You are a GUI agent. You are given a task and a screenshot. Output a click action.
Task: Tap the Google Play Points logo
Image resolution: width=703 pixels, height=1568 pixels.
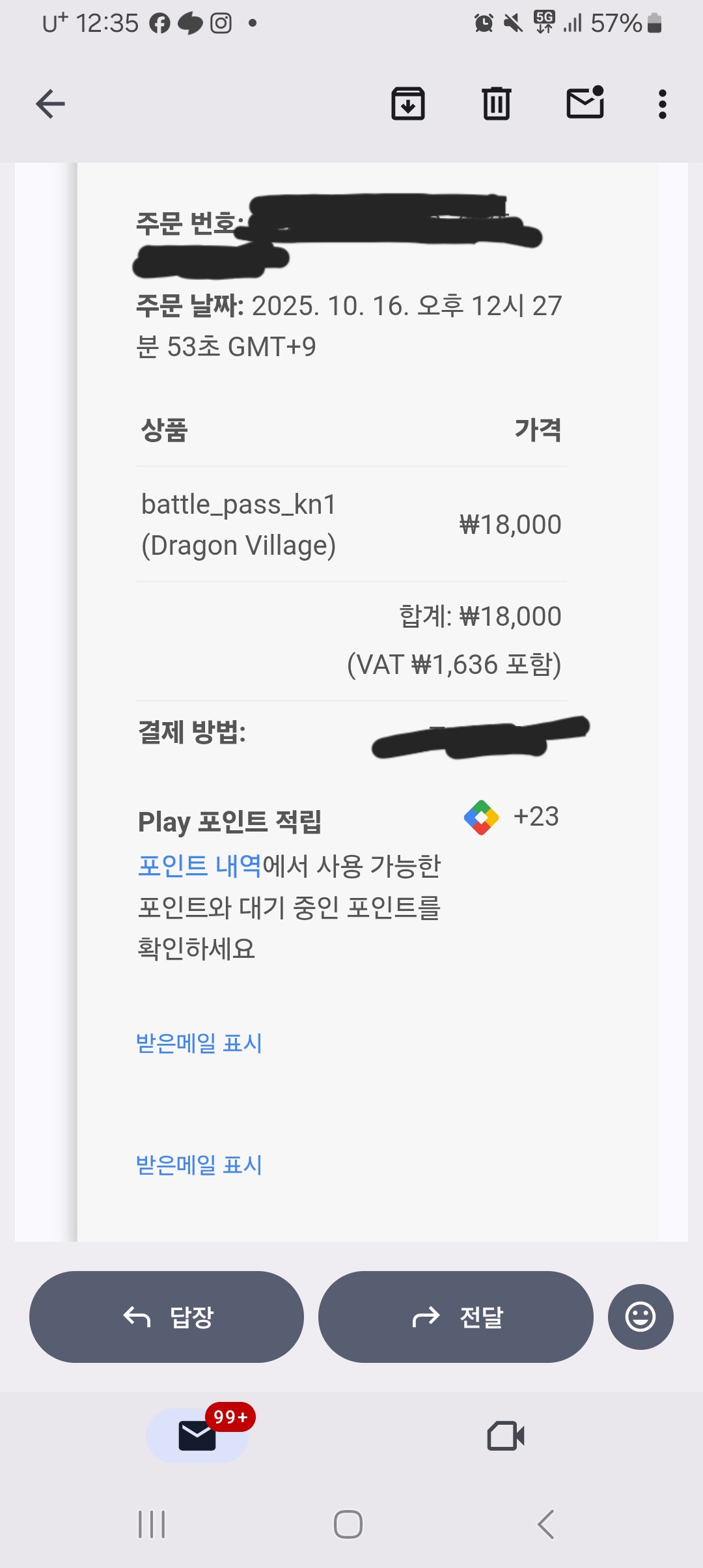481,817
